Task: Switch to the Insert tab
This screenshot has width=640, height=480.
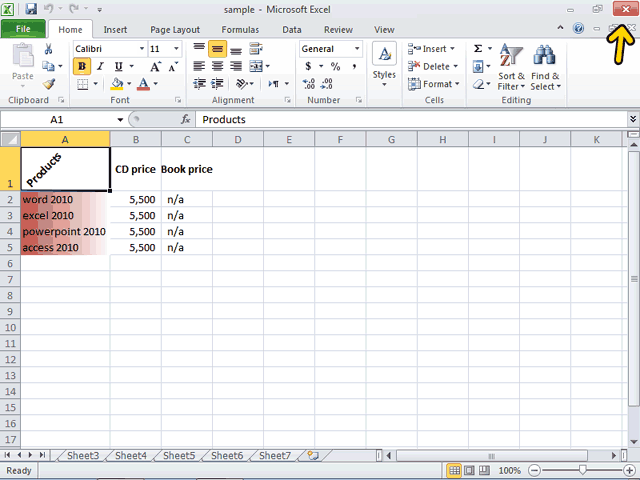Action: [115, 29]
